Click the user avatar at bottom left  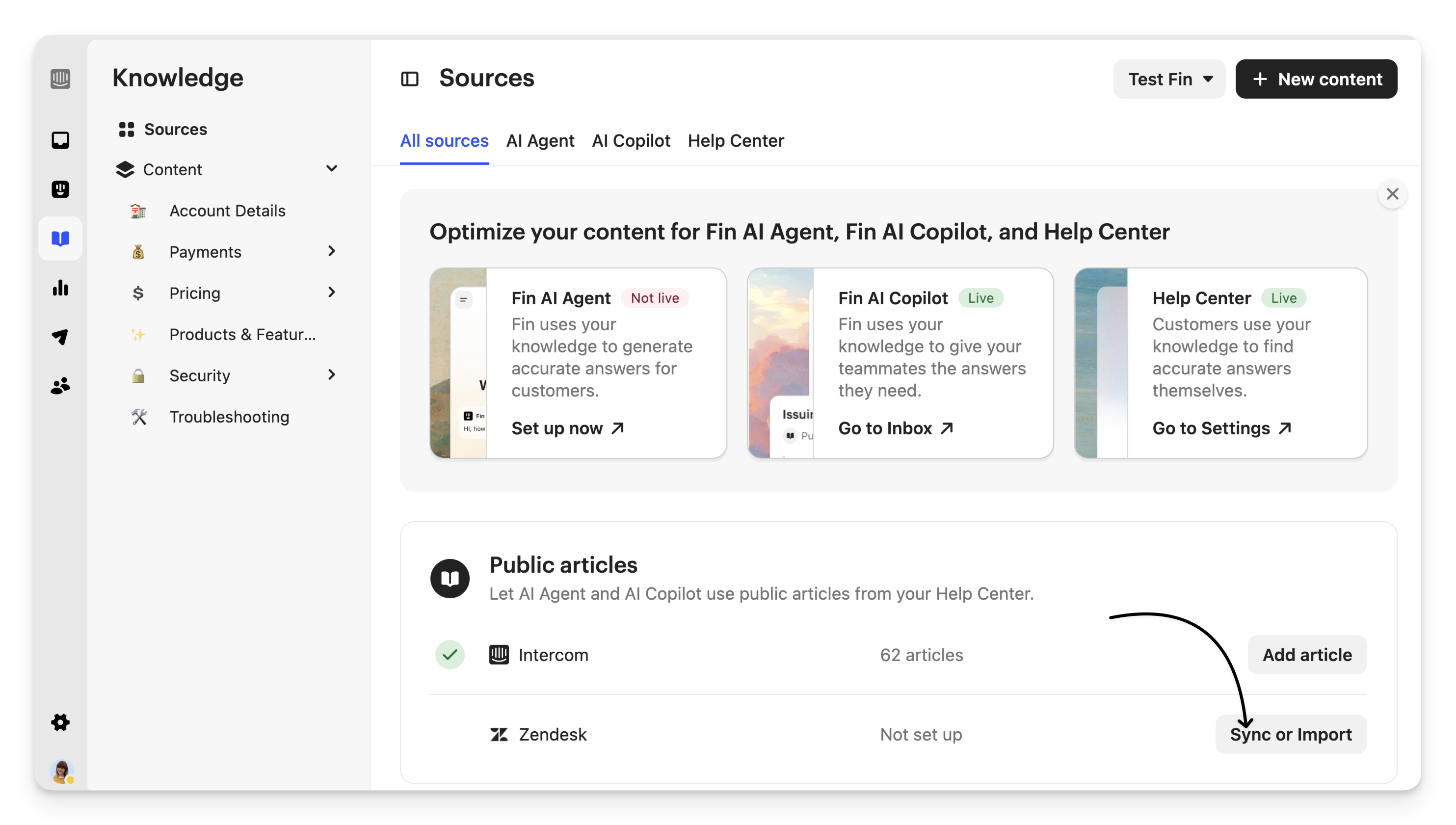point(61,772)
